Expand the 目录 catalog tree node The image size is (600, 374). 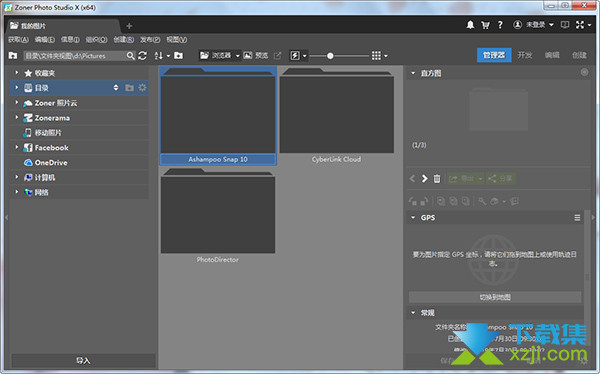point(16,87)
